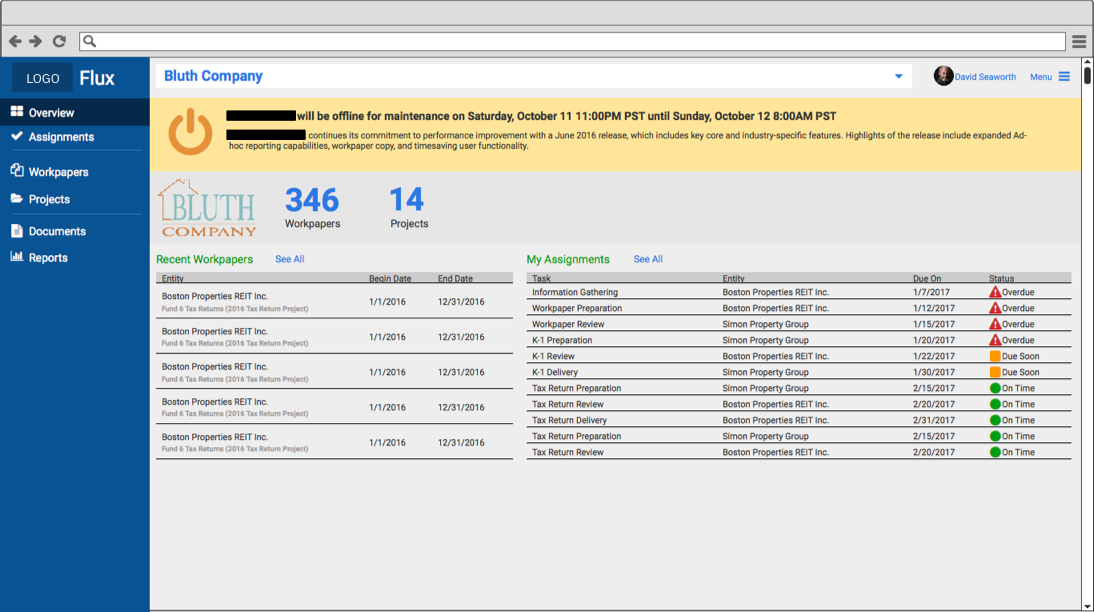Click the Overview grid icon in the sidebar
The width and height of the screenshot is (1094, 612).
tap(17, 112)
